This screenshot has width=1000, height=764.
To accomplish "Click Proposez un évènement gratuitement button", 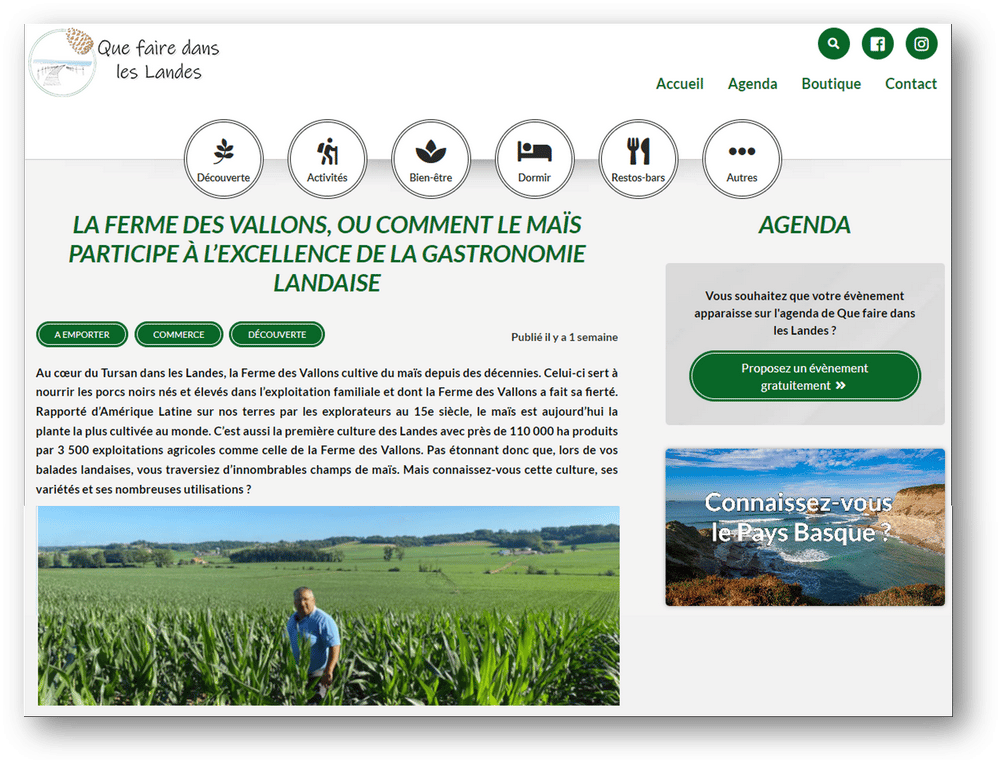I will (x=805, y=376).
